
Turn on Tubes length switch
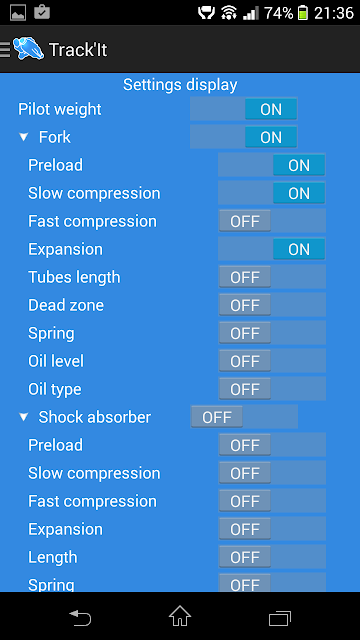[x=272, y=277]
